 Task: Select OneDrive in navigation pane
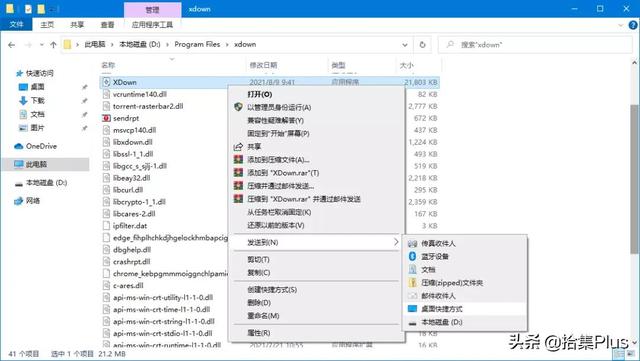point(41,146)
